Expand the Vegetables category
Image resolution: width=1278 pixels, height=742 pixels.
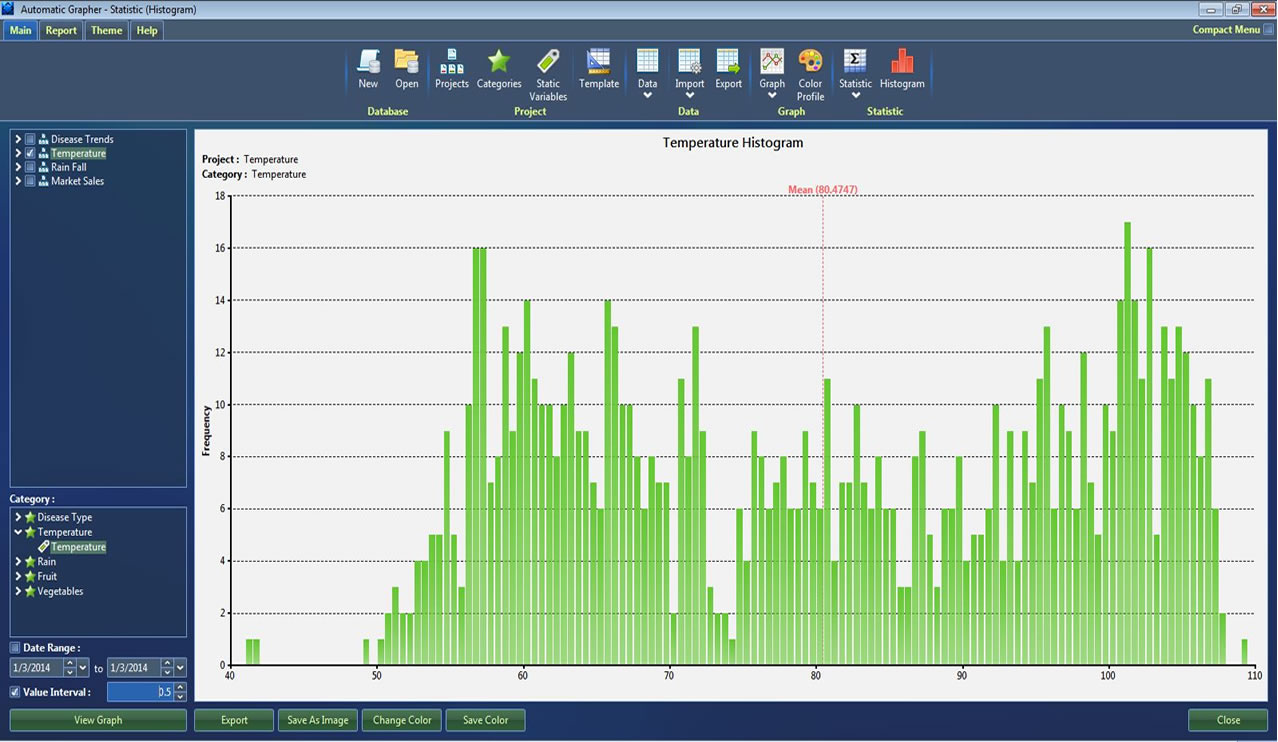point(18,591)
